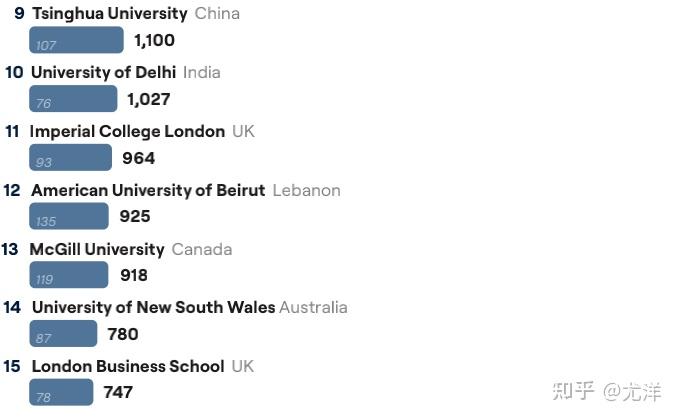Viewport: 678px width, 419px height.
Task: Click the blue bar labeled 87
Action: coord(63,333)
